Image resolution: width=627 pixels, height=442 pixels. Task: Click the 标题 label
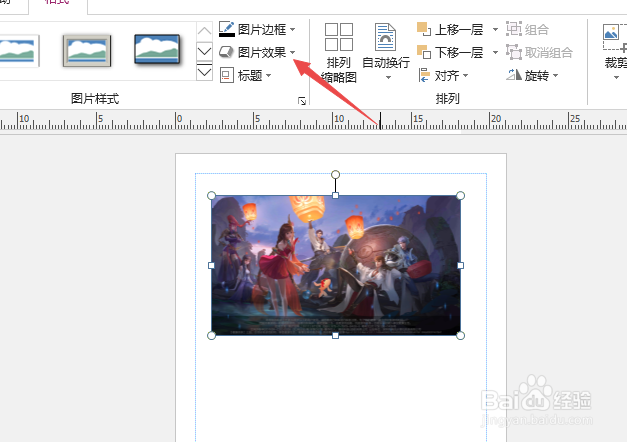pos(250,75)
